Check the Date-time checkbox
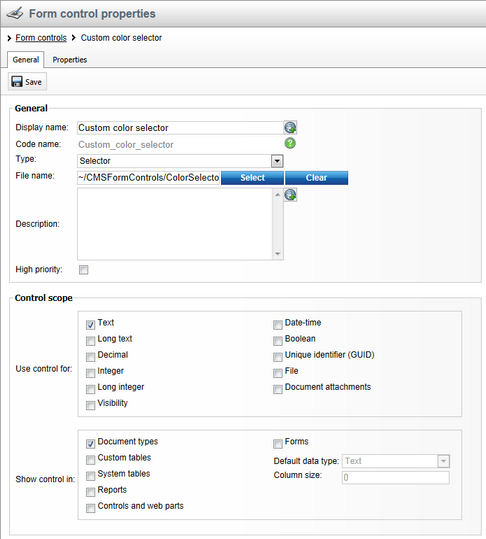 click(278, 324)
